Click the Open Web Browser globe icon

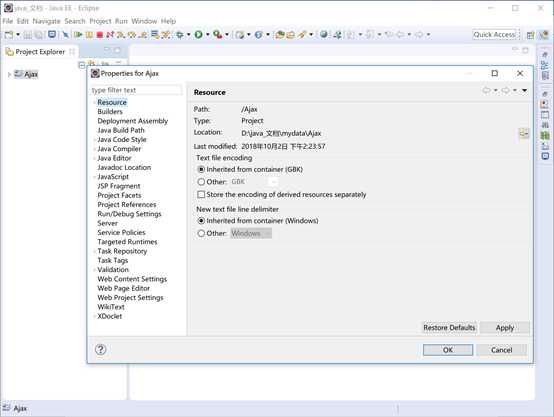[x=324, y=35]
